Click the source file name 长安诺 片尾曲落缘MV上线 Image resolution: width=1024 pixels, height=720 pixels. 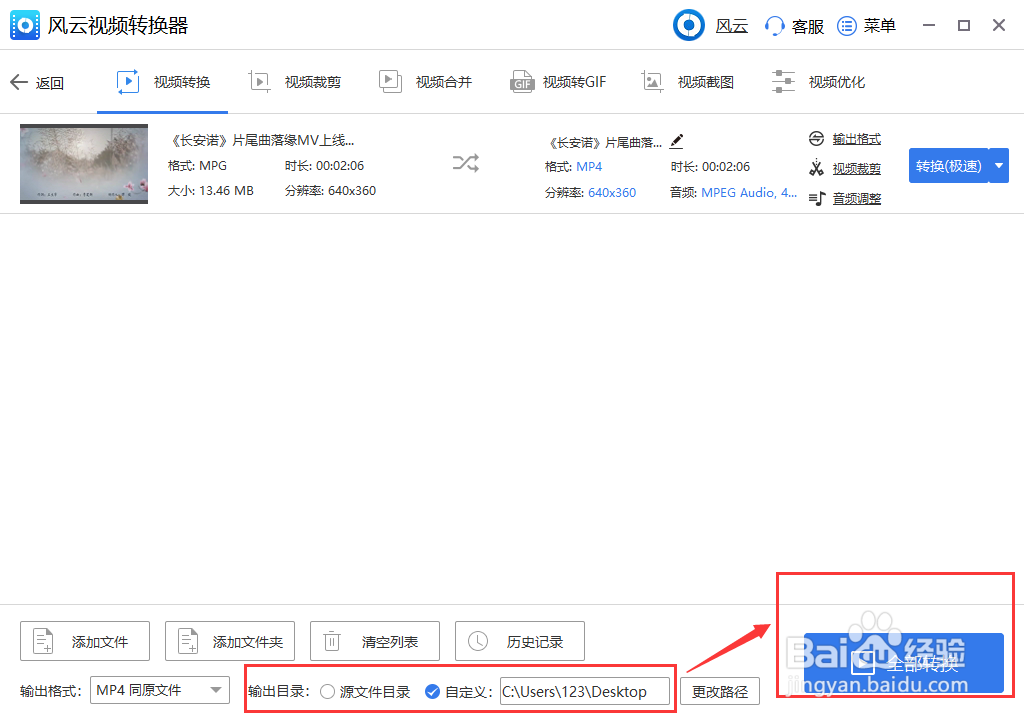tap(262, 140)
